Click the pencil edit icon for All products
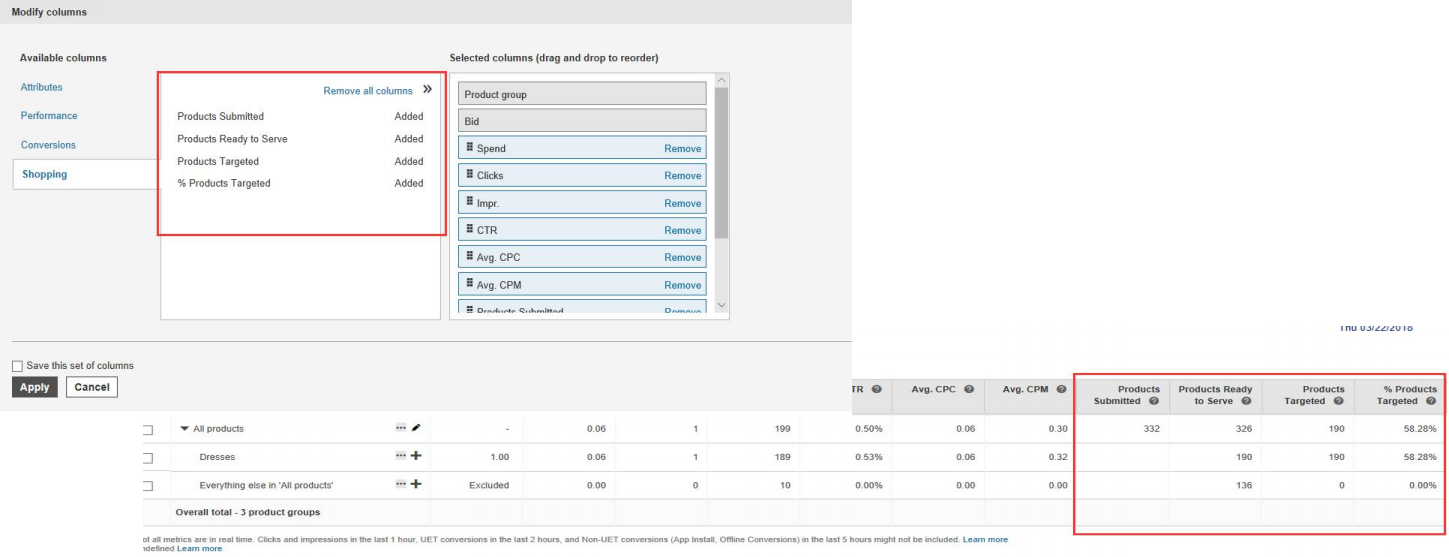 (416, 428)
